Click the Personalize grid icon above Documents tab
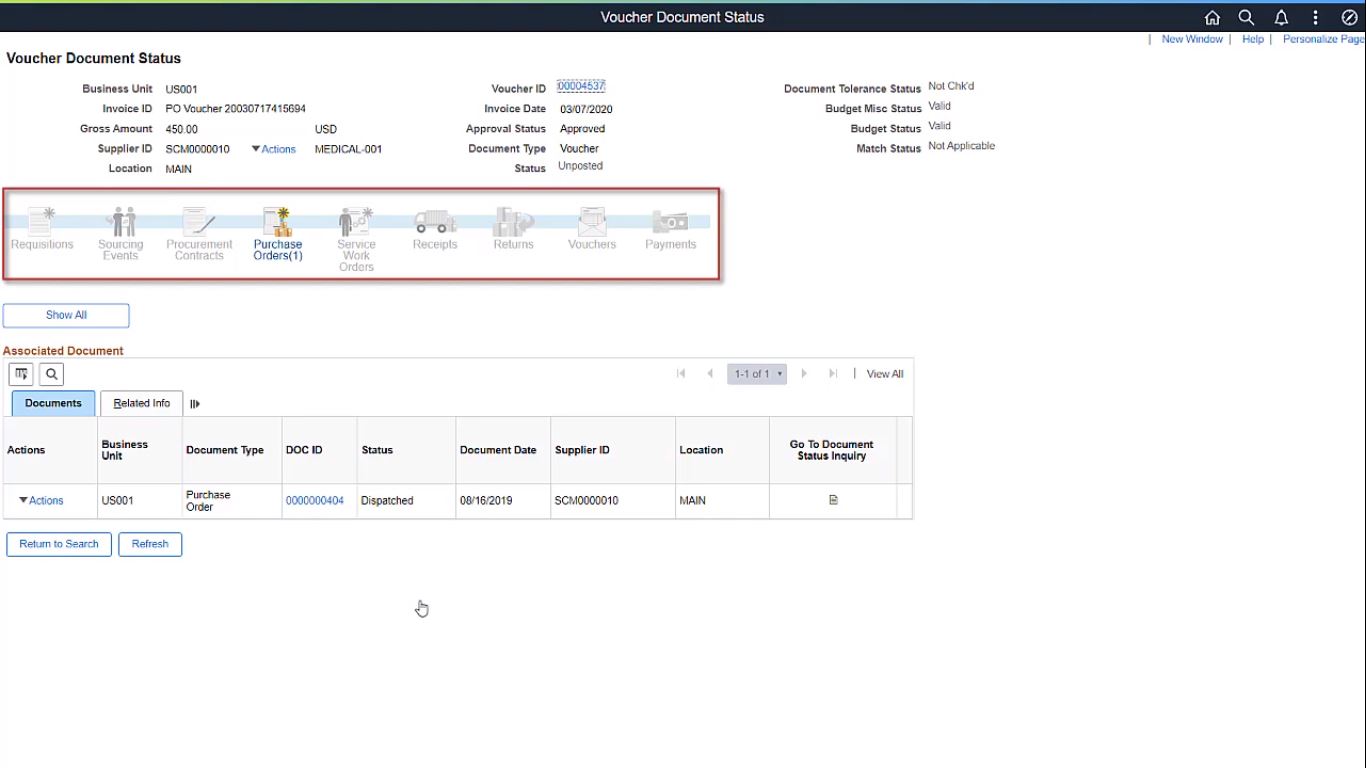Image resolution: width=1366 pixels, height=768 pixels. click(x=20, y=374)
